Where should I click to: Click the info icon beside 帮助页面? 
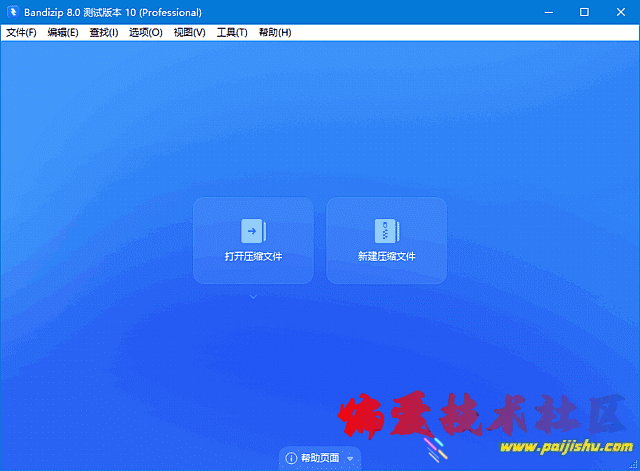click(291, 458)
